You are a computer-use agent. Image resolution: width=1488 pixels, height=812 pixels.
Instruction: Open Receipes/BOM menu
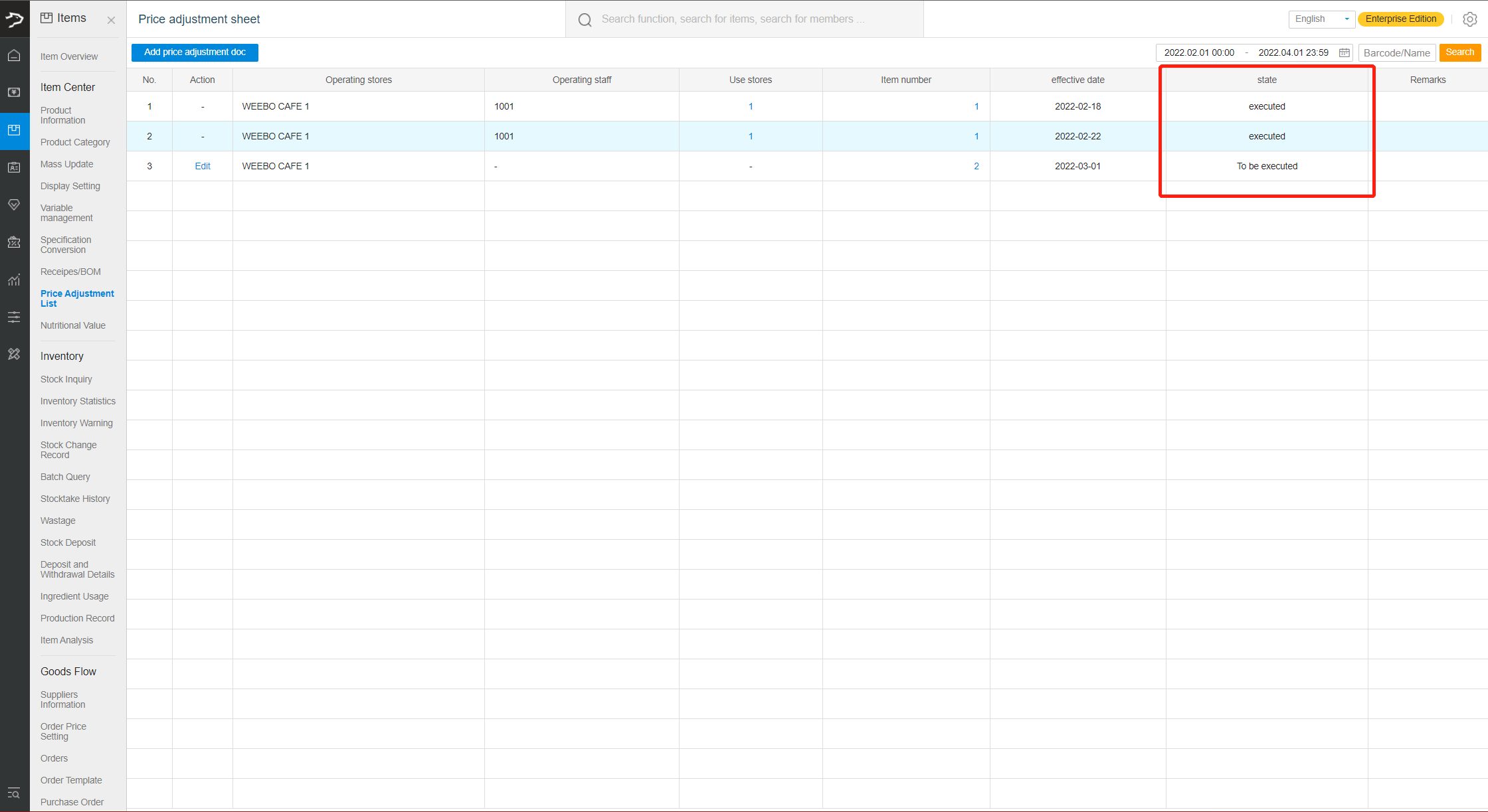(x=70, y=272)
